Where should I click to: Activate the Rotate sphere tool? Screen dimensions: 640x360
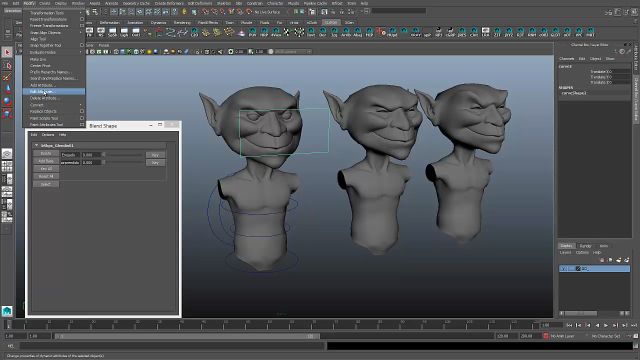click(x=7, y=101)
